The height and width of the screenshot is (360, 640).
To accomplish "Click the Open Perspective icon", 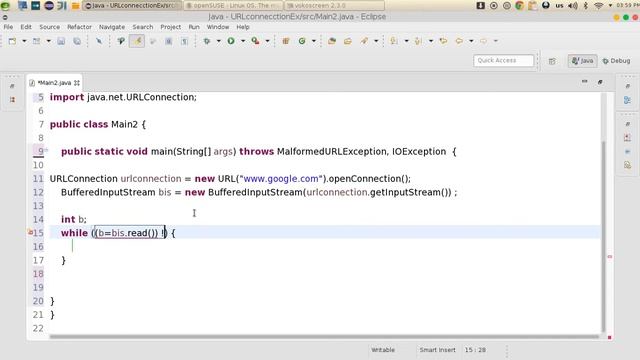I will pyautogui.click(x=552, y=61).
